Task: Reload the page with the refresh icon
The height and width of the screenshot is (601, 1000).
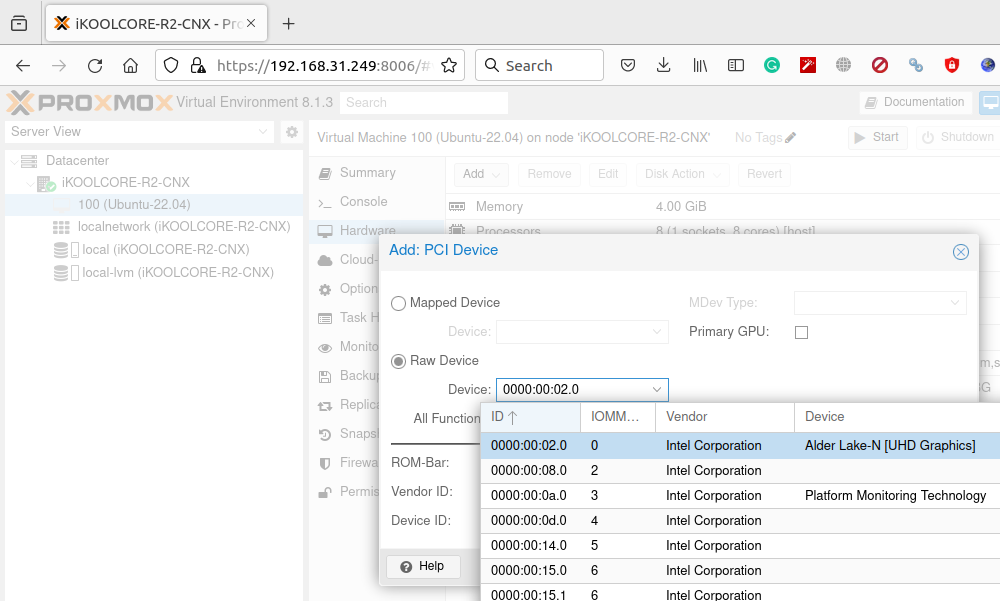Action: click(95, 65)
